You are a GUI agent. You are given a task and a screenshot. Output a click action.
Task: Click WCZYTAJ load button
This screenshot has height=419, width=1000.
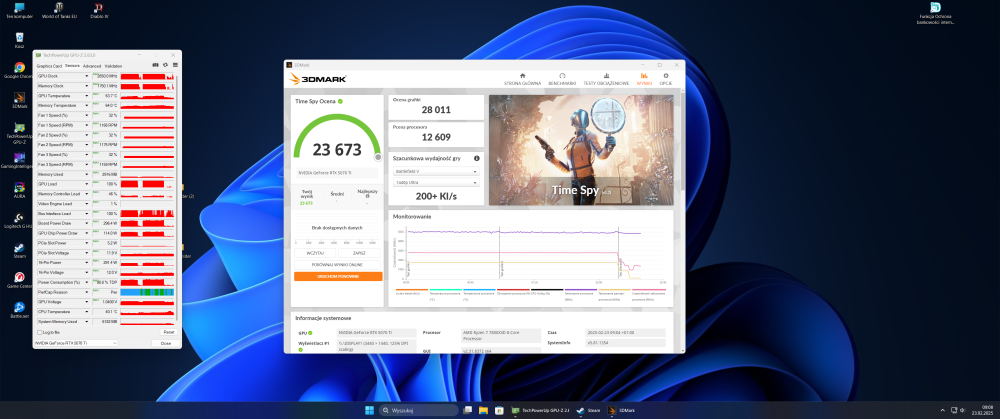click(x=315, y=253)
